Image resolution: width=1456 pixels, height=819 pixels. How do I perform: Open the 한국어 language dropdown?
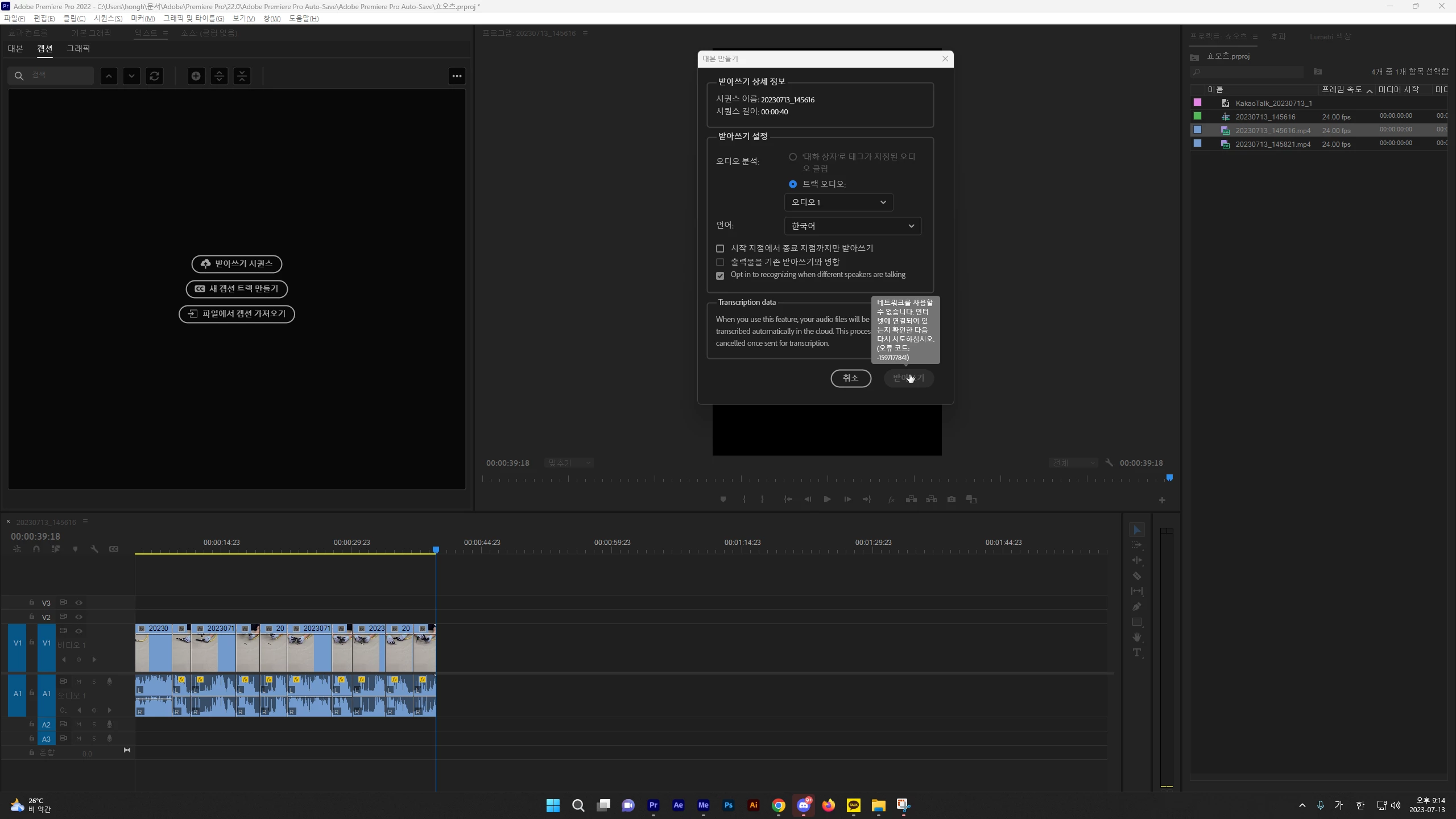point(852,226)
